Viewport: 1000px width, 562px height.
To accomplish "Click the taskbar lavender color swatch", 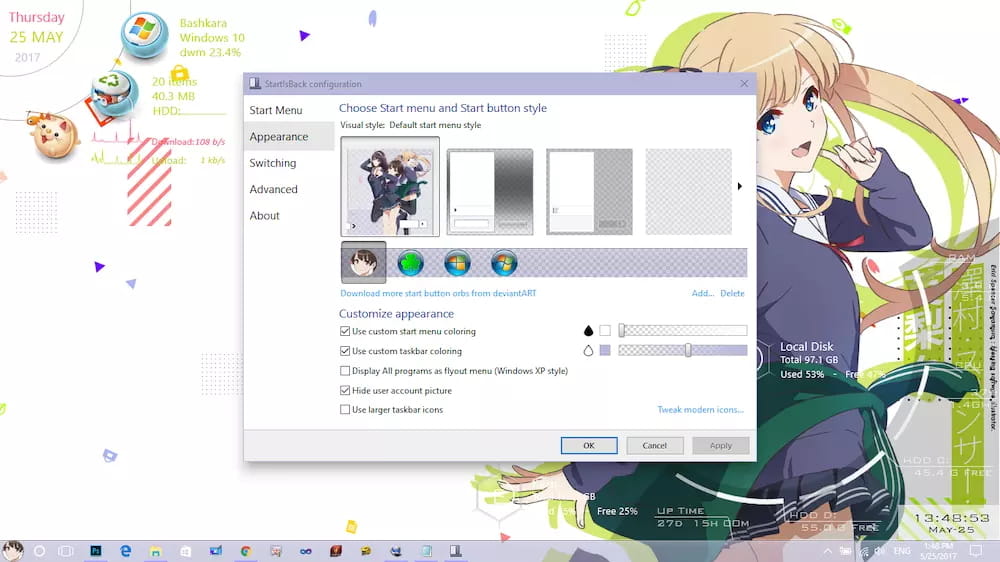I will click(605, 350).
